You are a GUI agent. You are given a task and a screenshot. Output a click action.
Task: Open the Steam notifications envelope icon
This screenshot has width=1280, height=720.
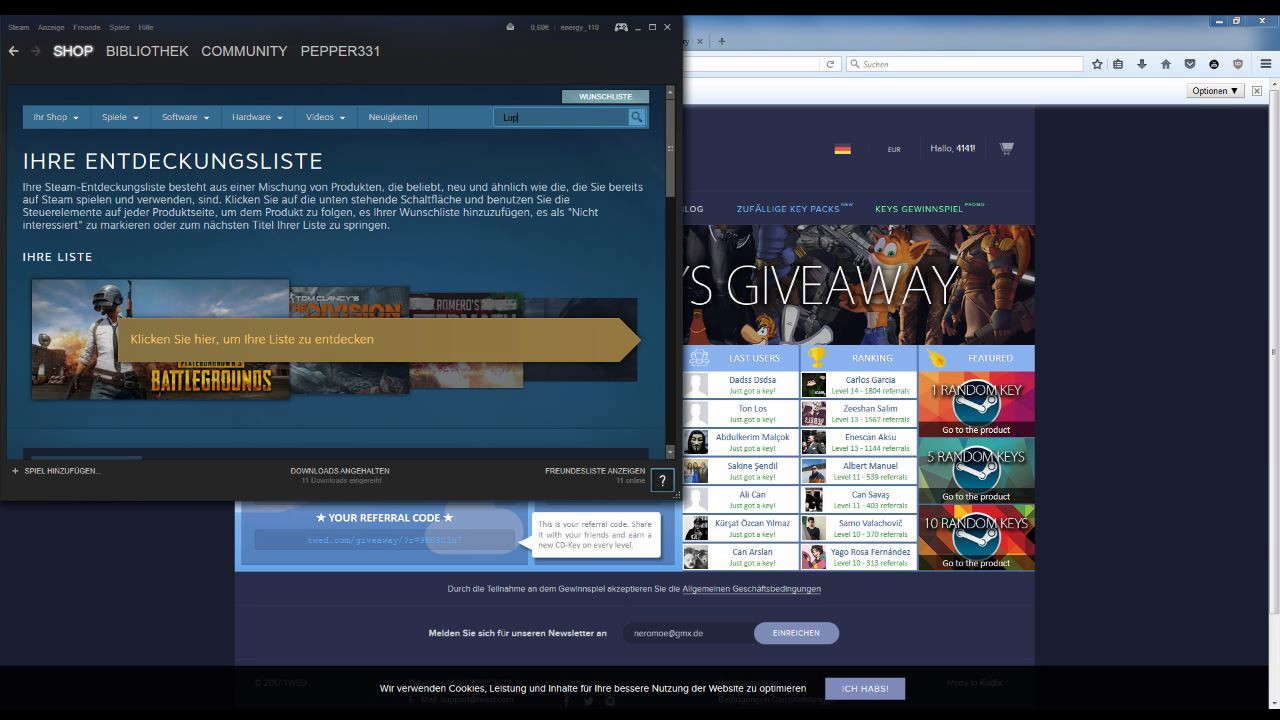511,27
